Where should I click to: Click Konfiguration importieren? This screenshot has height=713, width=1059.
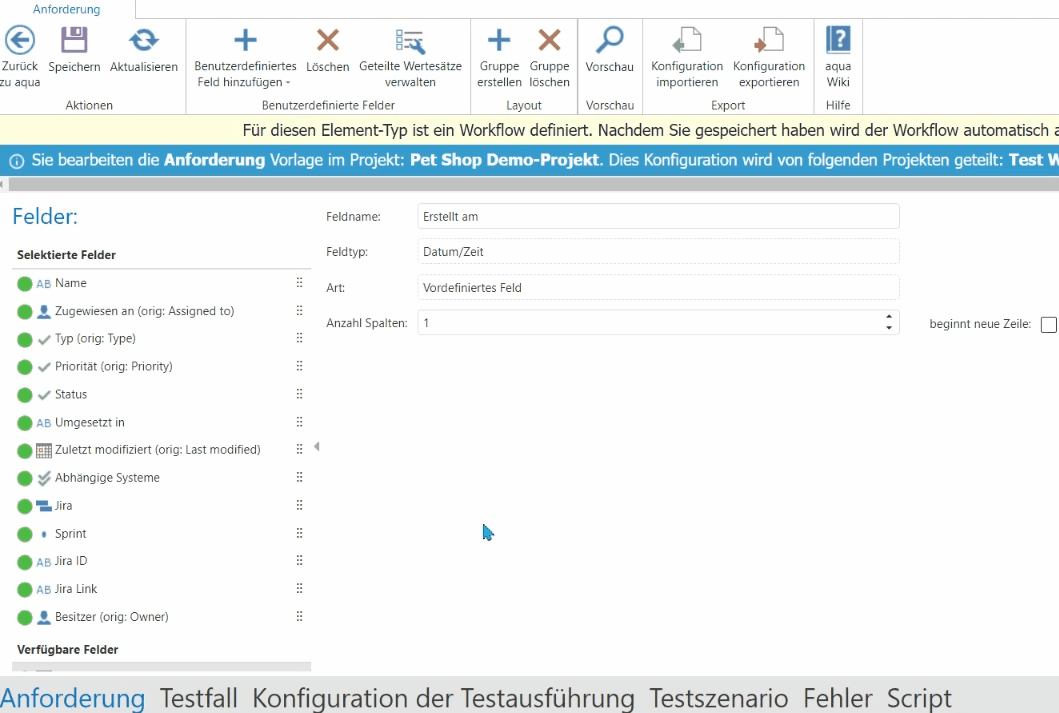[x=687, y=41]
